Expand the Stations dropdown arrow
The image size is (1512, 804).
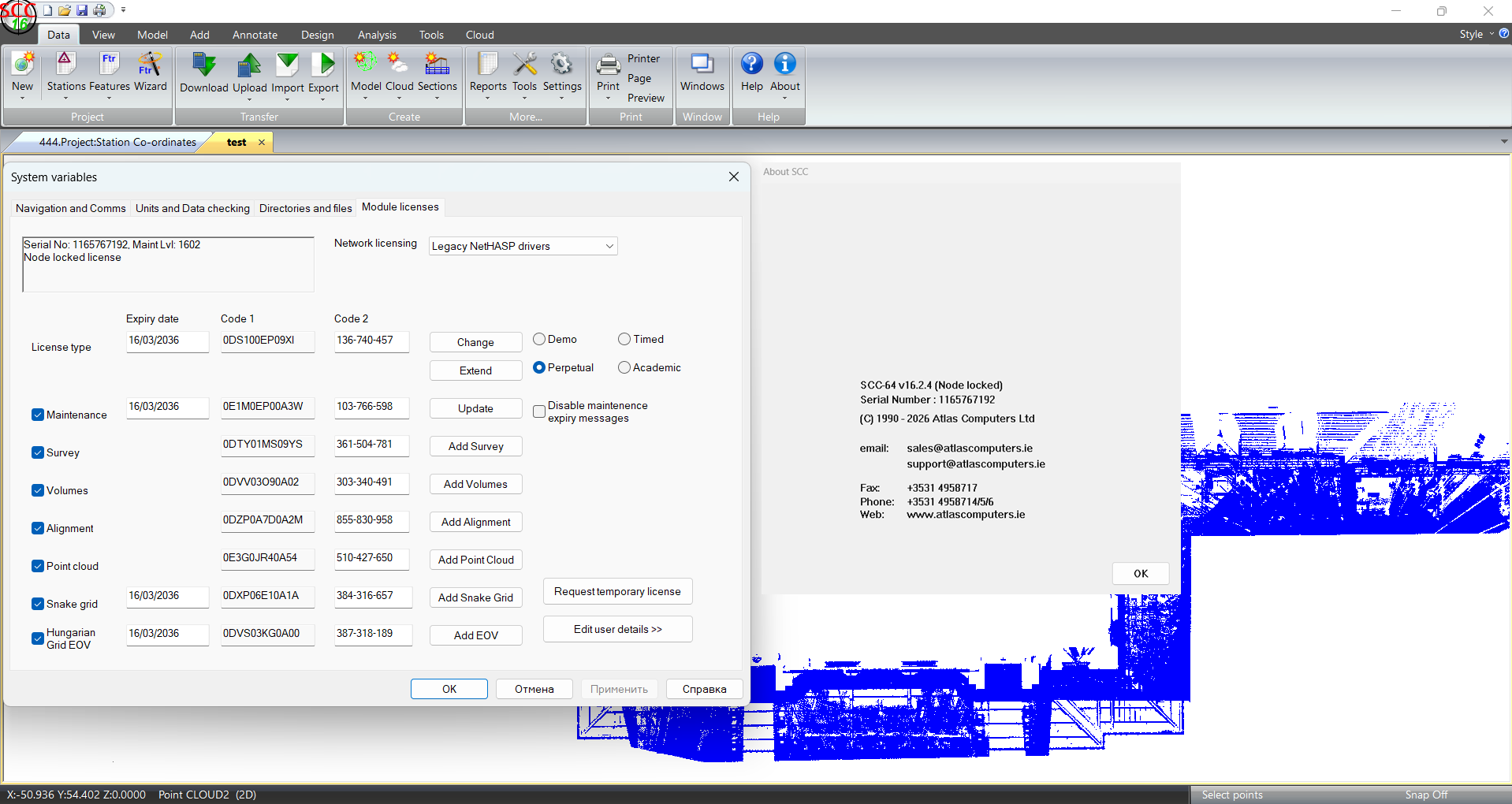65,99
